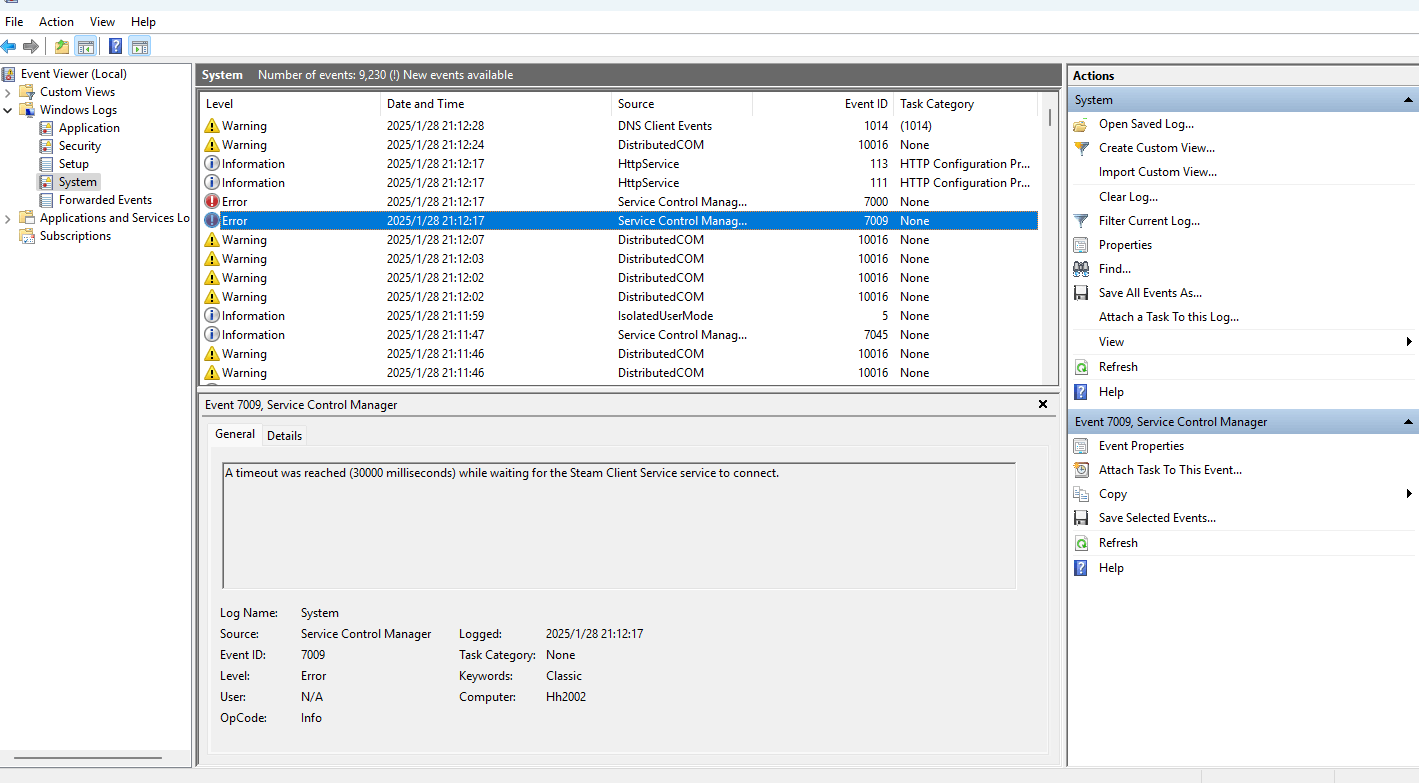Click the Open Saved Log folder icon
Screen dimensions: 1419x783
point(1081,124)
